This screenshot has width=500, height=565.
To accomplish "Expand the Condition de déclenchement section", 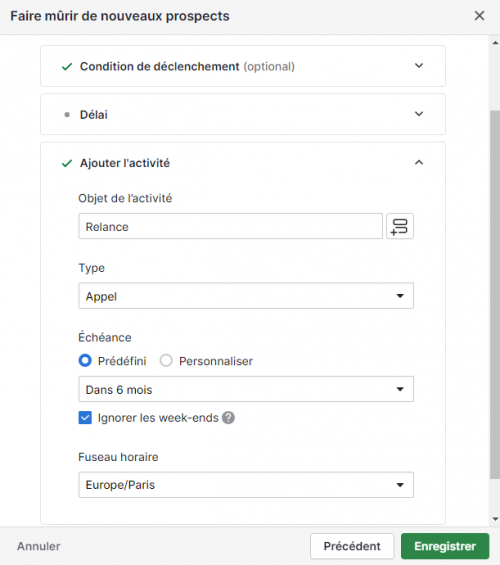I will (x=419, y=66).
